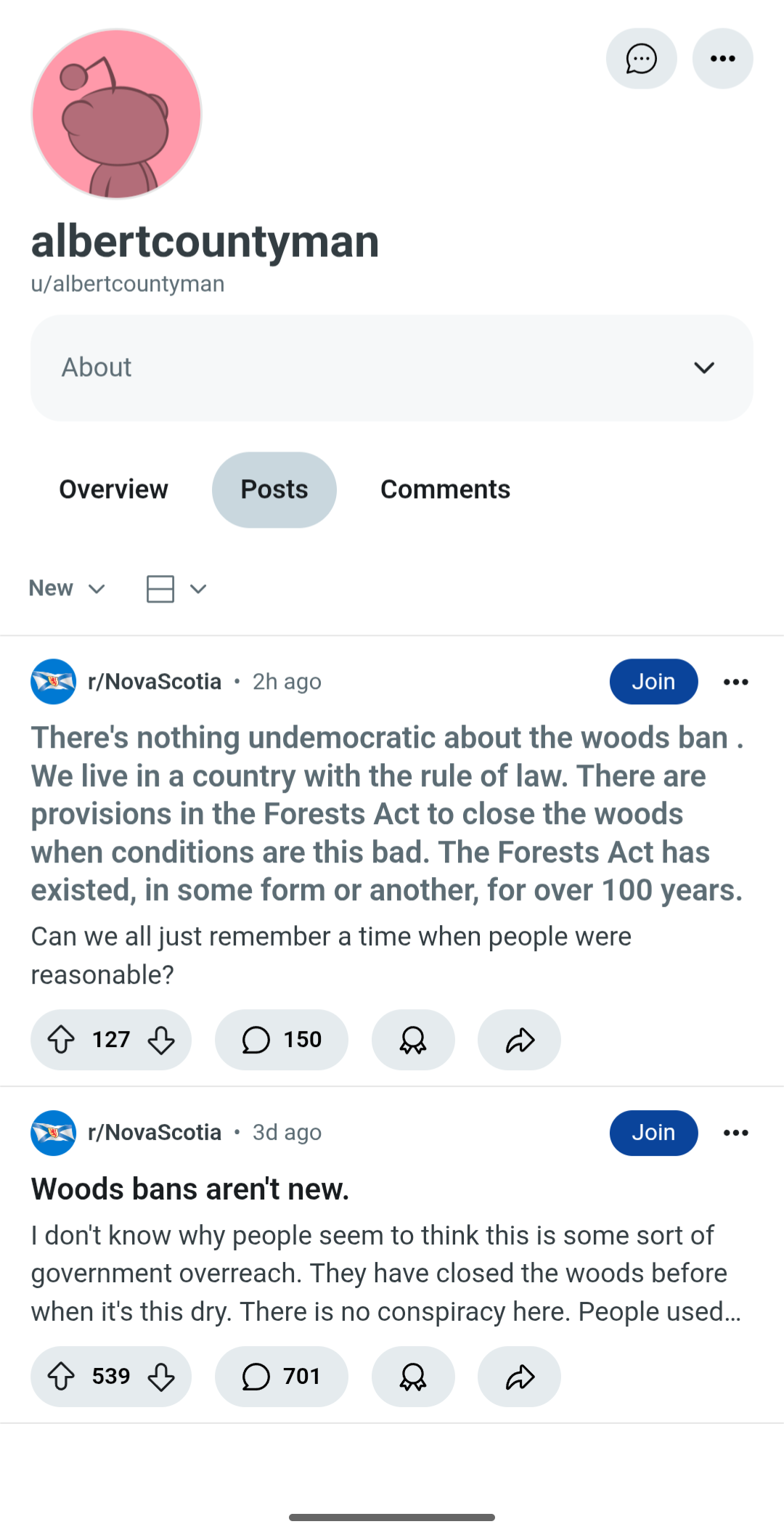Join r/NovaScotia from the first post
784x1540 pixels.
(x=653, y=682)
